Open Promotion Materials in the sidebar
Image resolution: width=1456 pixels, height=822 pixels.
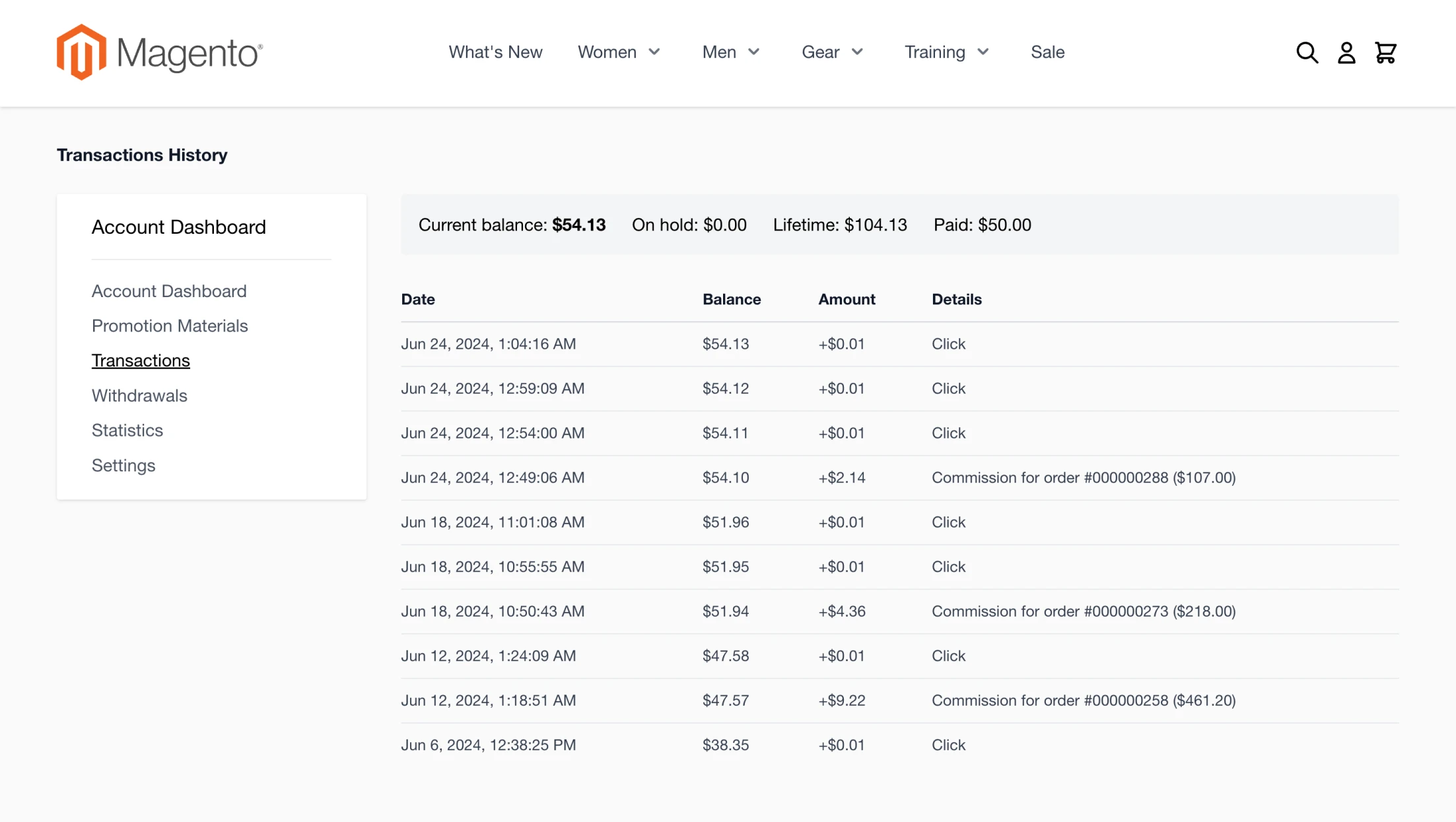[x=170, y=326]
